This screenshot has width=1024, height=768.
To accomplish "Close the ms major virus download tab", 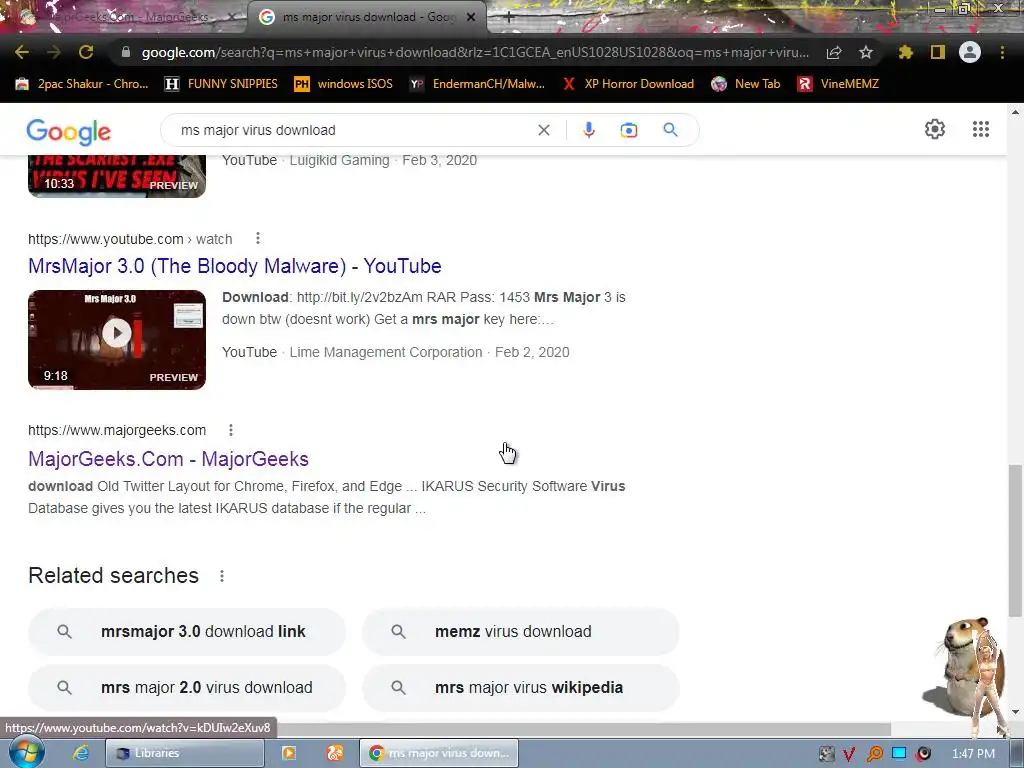I will [471, 17].
